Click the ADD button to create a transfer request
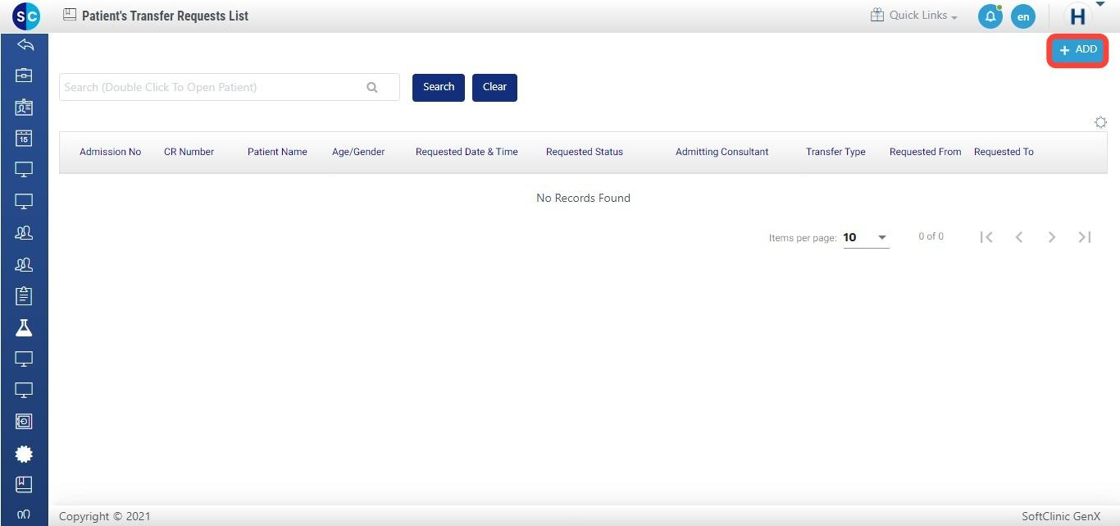Viewport: 1120px width, 526px height. (x=1077, y=50)
